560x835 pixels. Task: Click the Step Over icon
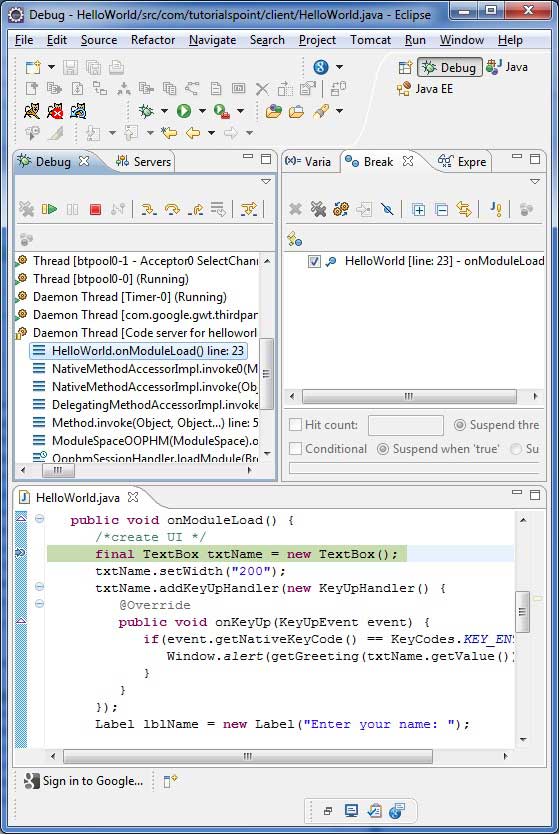point(172,209)
